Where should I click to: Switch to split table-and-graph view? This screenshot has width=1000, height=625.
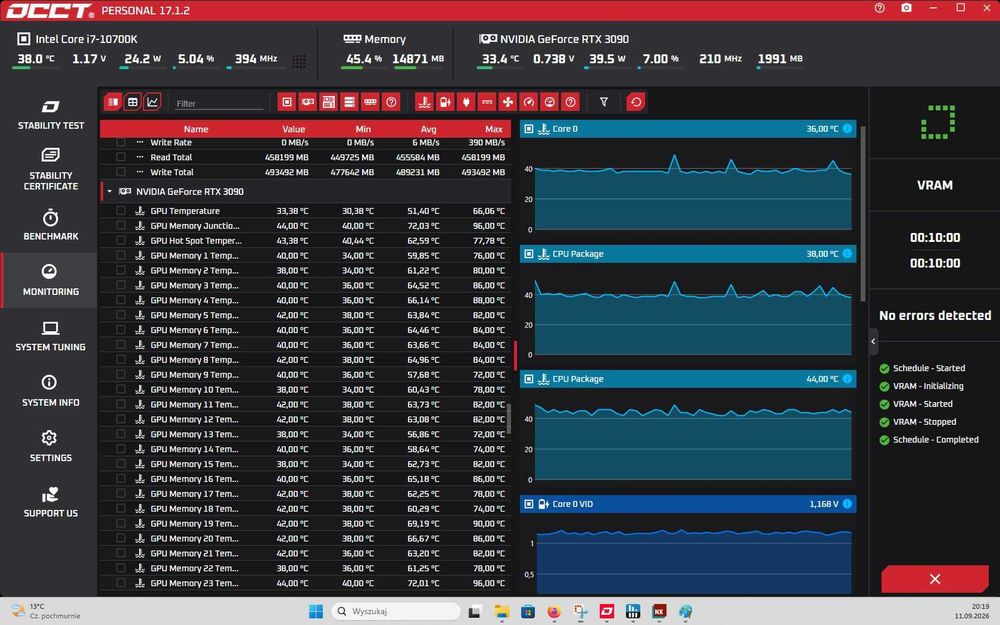(113, 102)
